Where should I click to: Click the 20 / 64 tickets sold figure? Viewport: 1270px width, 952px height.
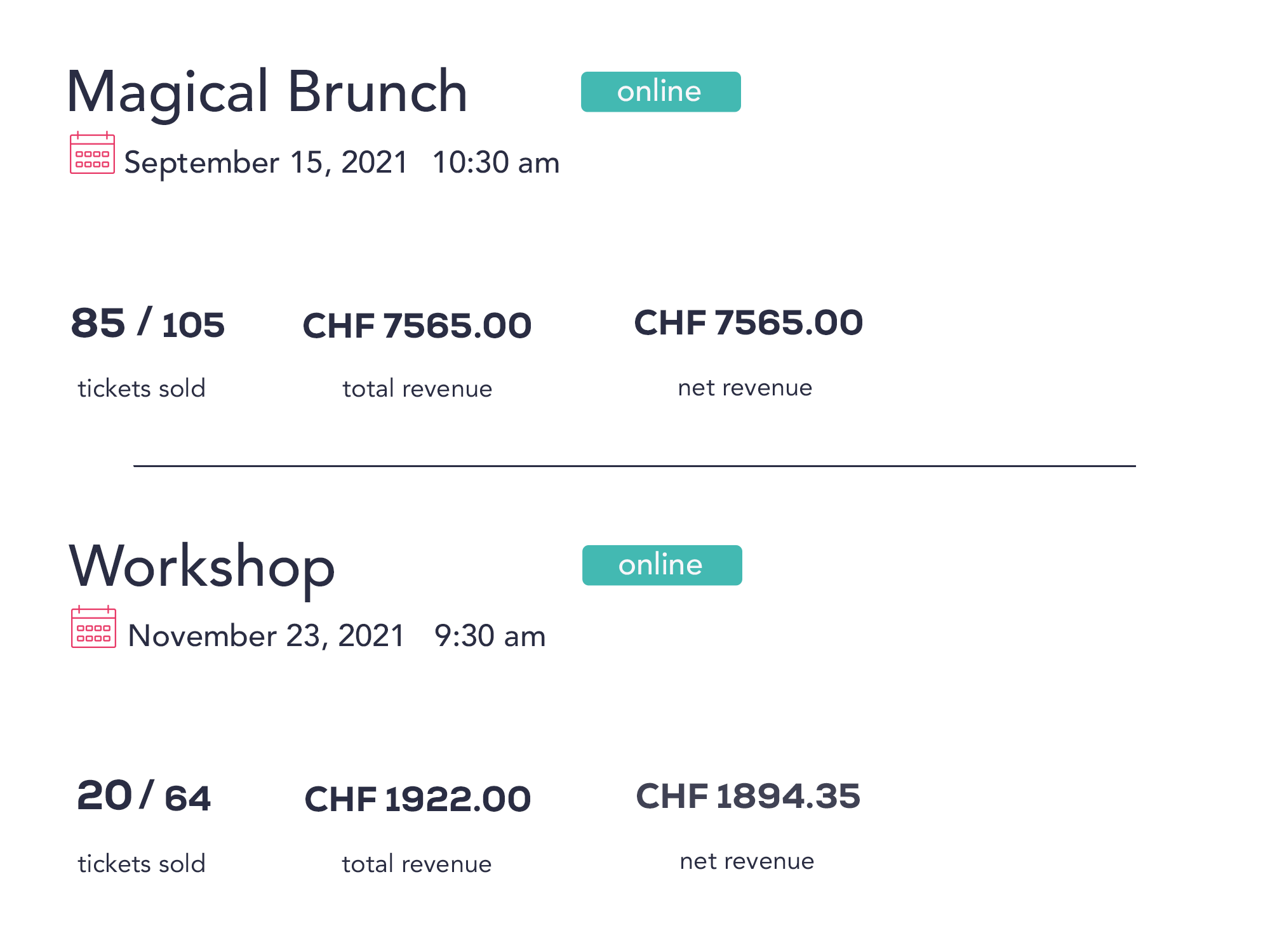144,796
